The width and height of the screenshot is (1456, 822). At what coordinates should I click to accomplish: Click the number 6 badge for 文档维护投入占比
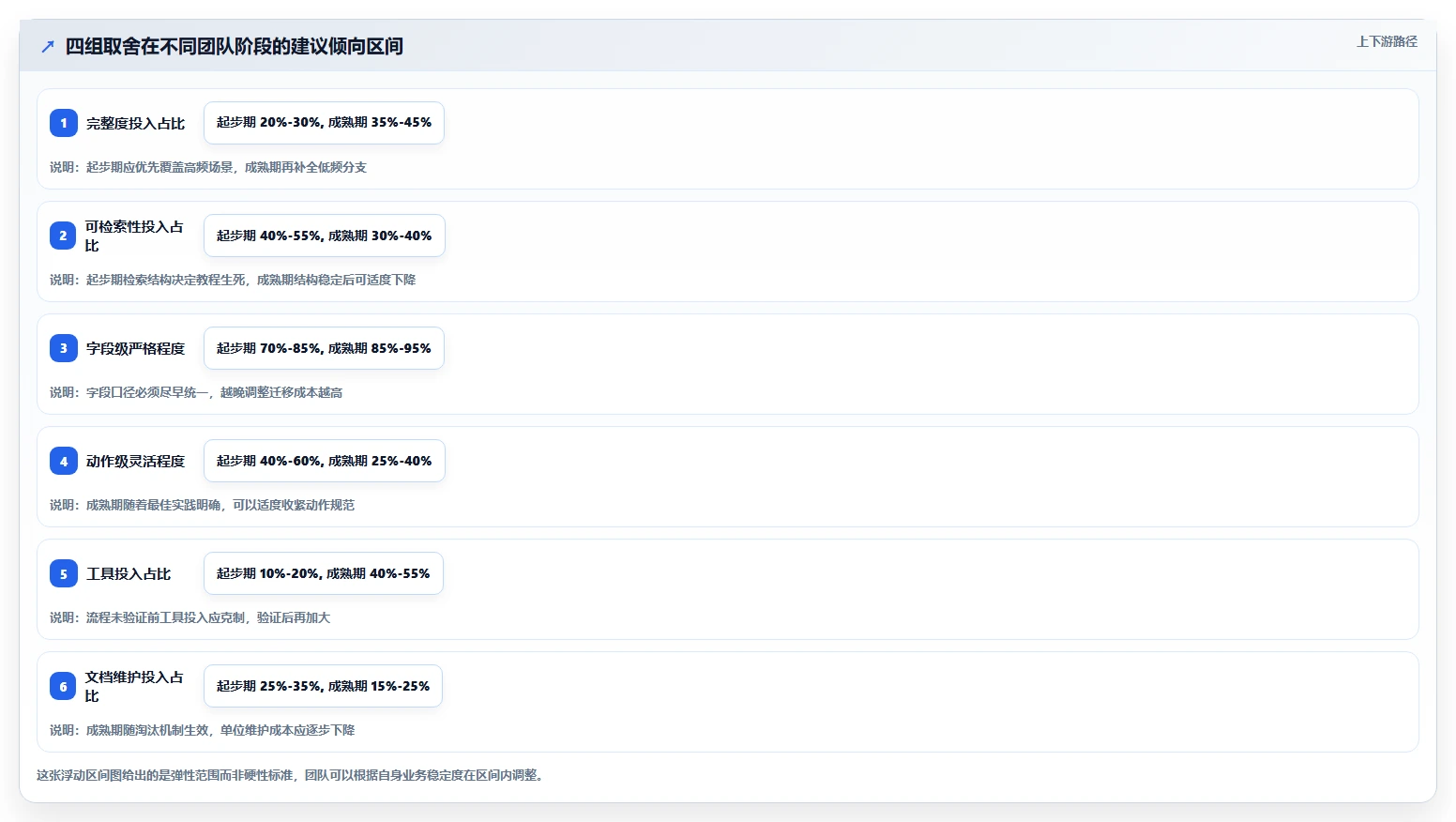tap(64, 686)
